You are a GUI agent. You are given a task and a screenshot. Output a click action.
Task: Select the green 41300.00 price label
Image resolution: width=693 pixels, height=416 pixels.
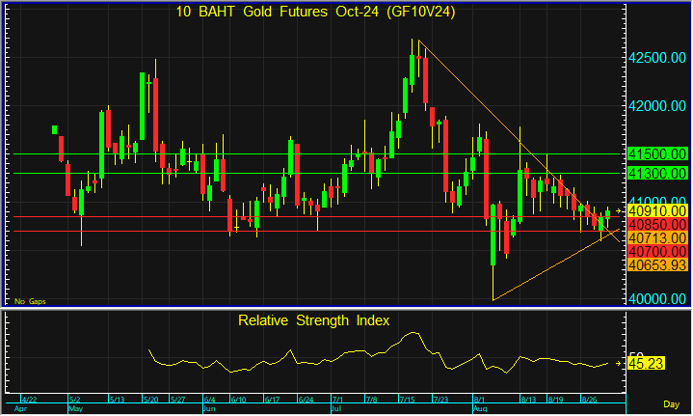[657, 173]
